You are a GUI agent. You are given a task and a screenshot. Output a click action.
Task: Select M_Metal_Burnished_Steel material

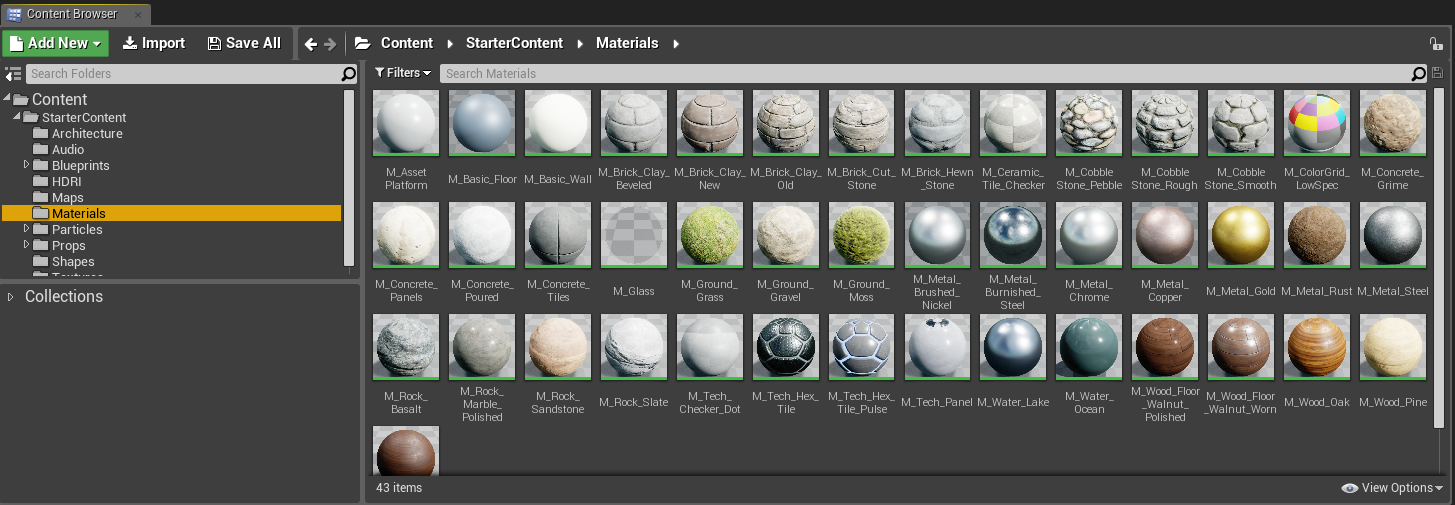click(x=1013, y=257)
